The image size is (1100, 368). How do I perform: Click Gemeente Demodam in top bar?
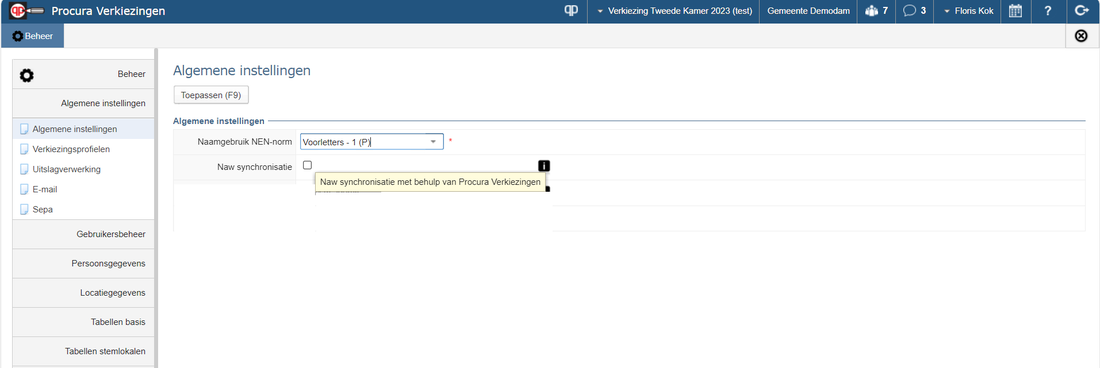808,11
